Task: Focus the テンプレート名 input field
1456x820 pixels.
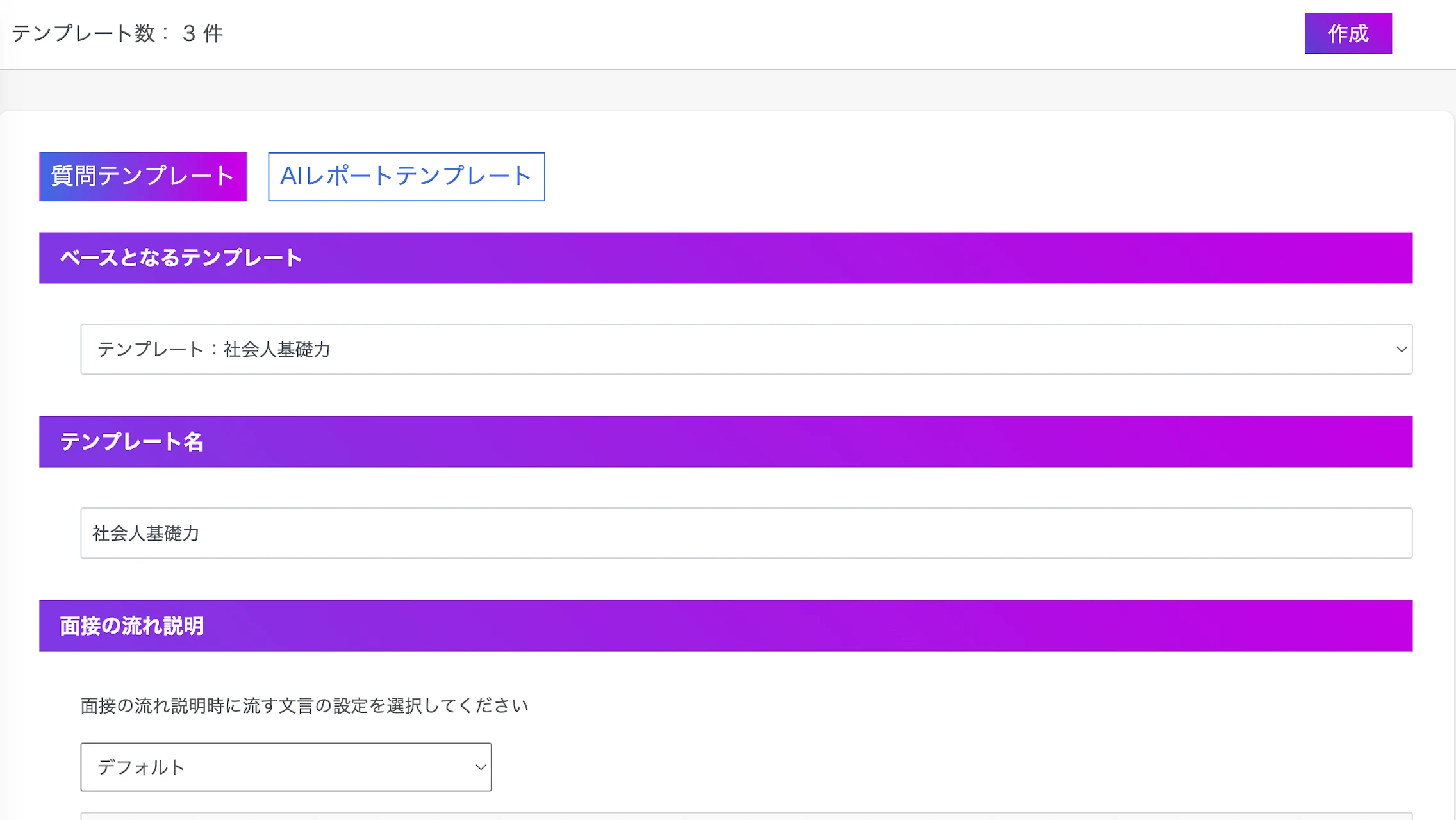Action: pyautogui.click(x=746, y=533)
